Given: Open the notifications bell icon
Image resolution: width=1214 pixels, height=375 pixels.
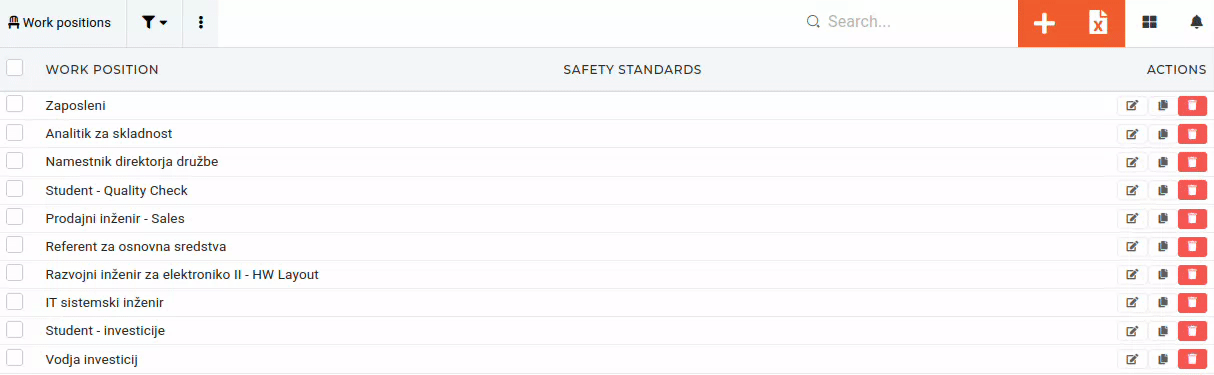Looking at the screenshot, I should pos(1196,22).
